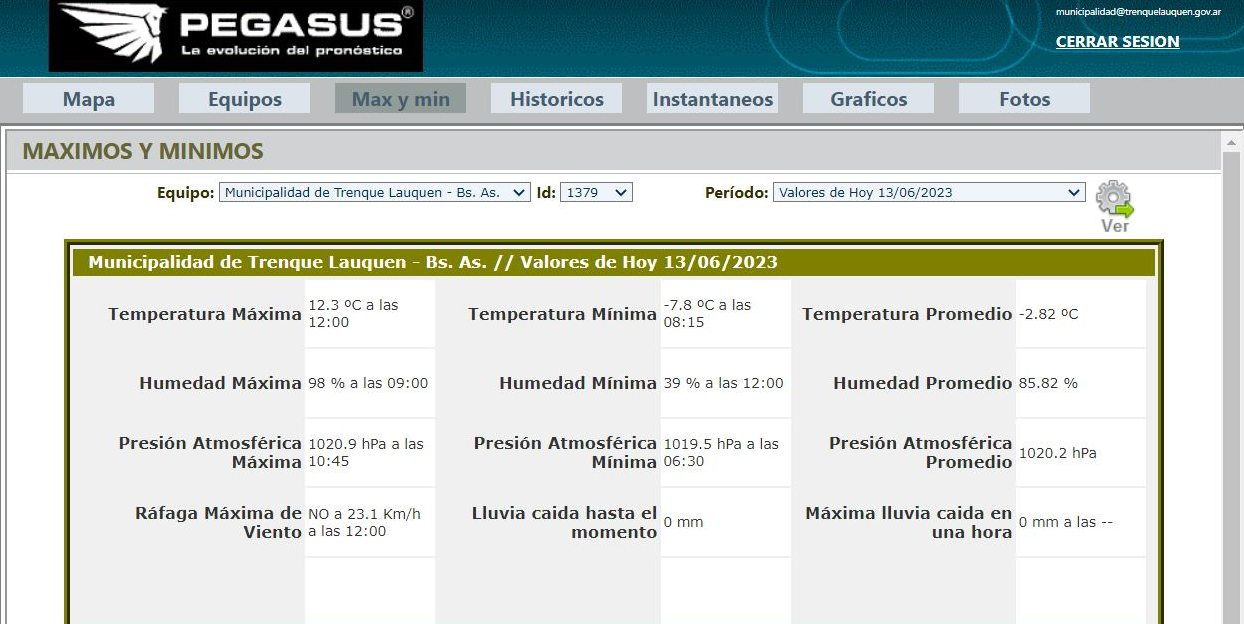Image resolution: width=1244 pixels, height=624 pixels.
Task: Open the Fotos tab
Action: [x=1024, y=99]
